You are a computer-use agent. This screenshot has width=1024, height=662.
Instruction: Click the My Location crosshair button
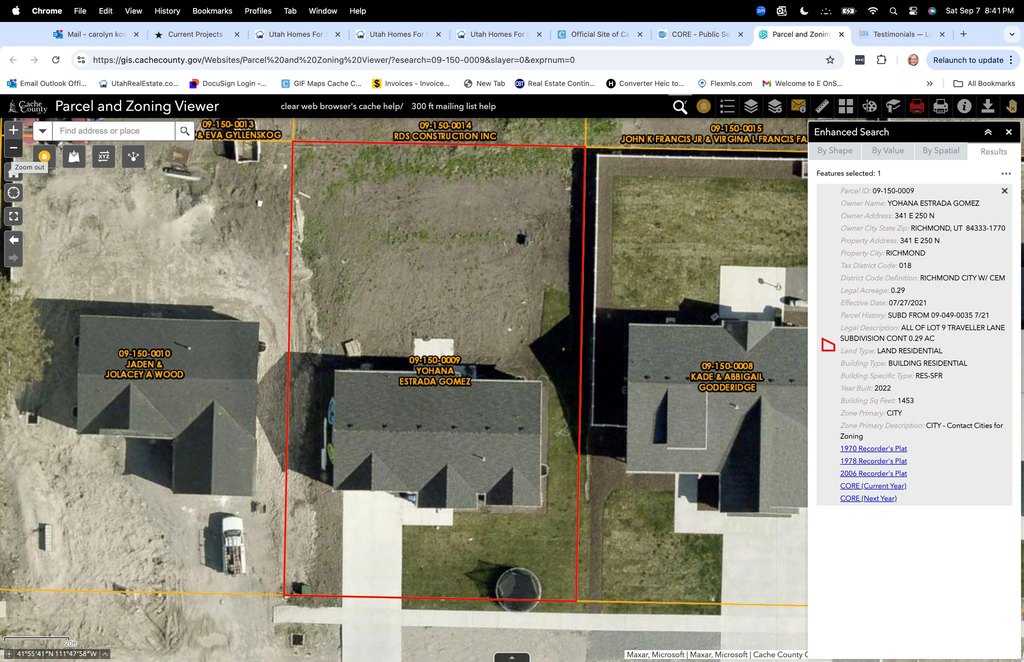[14, 192]
